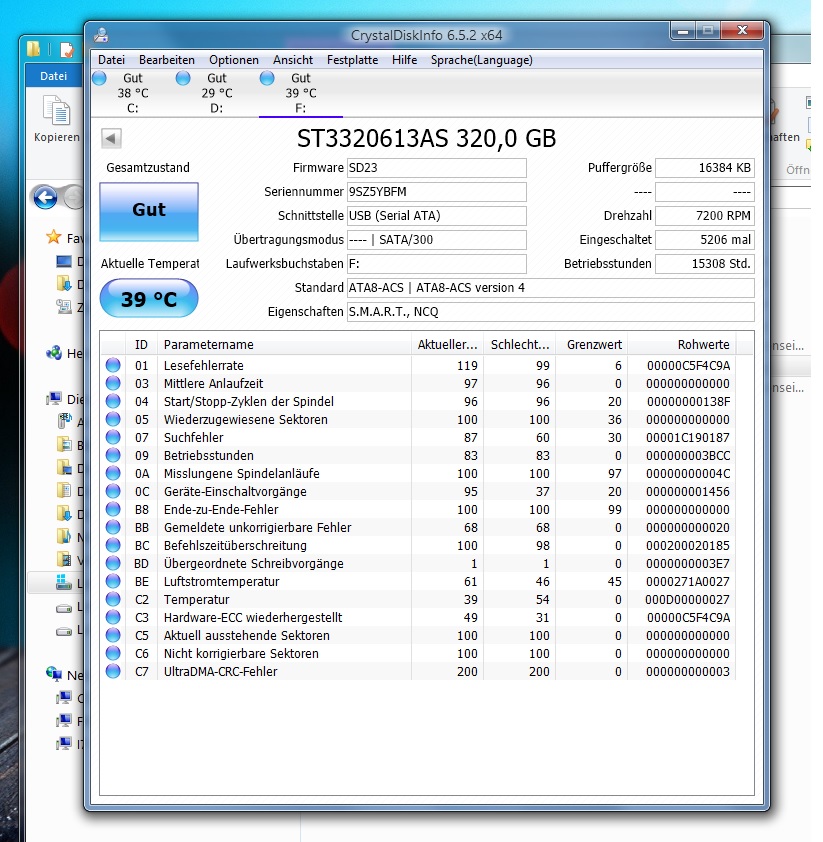823x842 pixels.
Task: Click the CrystalDiskInfo title bar app icon
Action: (x=101, y=35)
